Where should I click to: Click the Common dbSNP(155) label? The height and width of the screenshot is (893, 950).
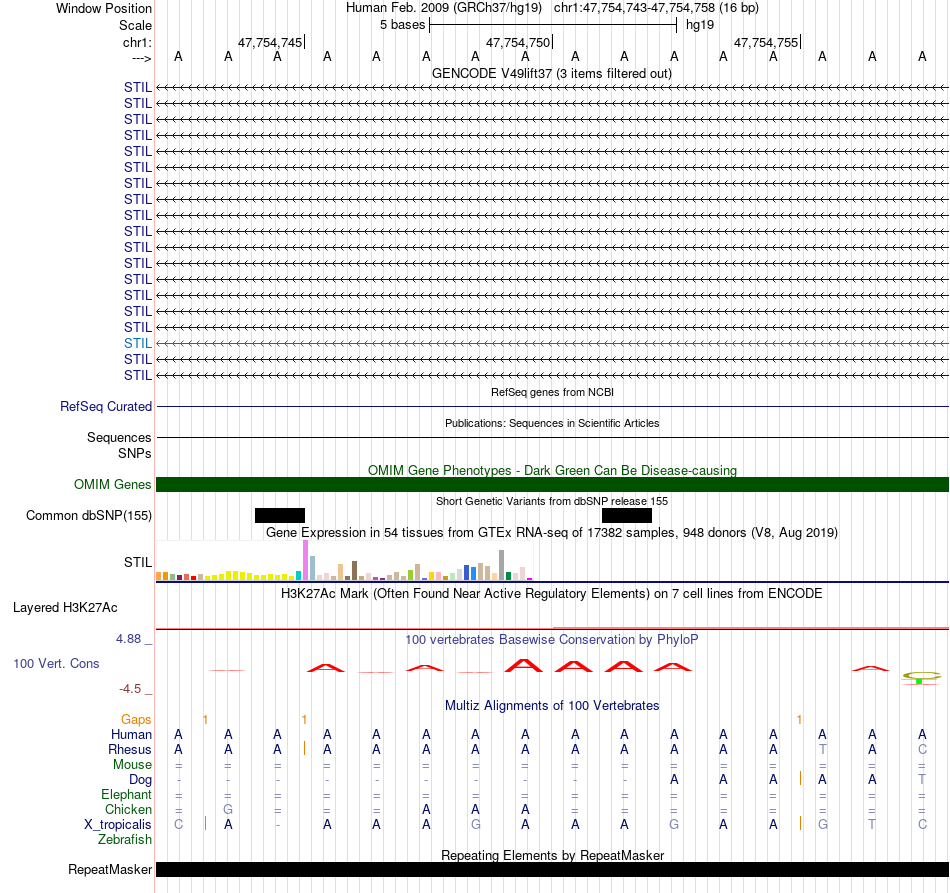coord(88,516)
